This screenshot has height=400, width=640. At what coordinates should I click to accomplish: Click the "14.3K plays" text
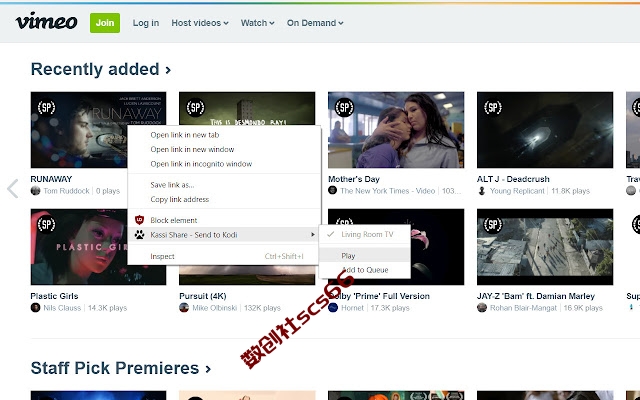[x=107, y=308]
